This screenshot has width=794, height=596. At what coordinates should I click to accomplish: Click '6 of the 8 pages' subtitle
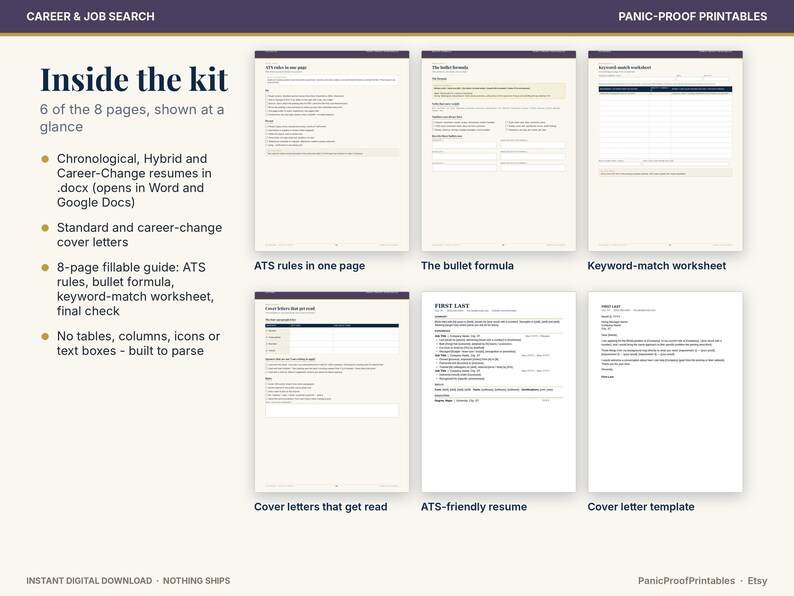tap(132, 118)
